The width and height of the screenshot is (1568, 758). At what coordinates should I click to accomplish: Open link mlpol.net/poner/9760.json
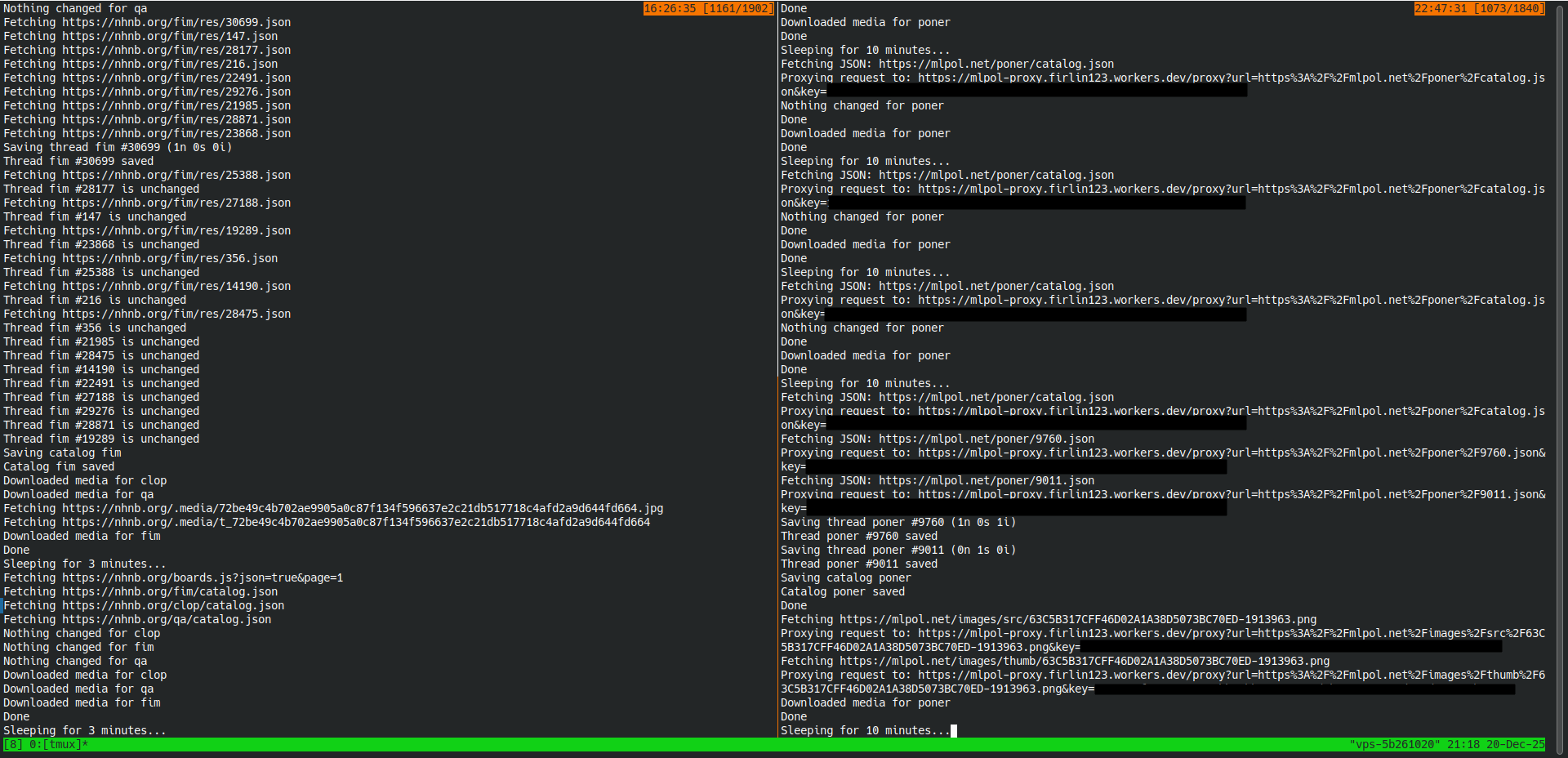tap(987, 439)
